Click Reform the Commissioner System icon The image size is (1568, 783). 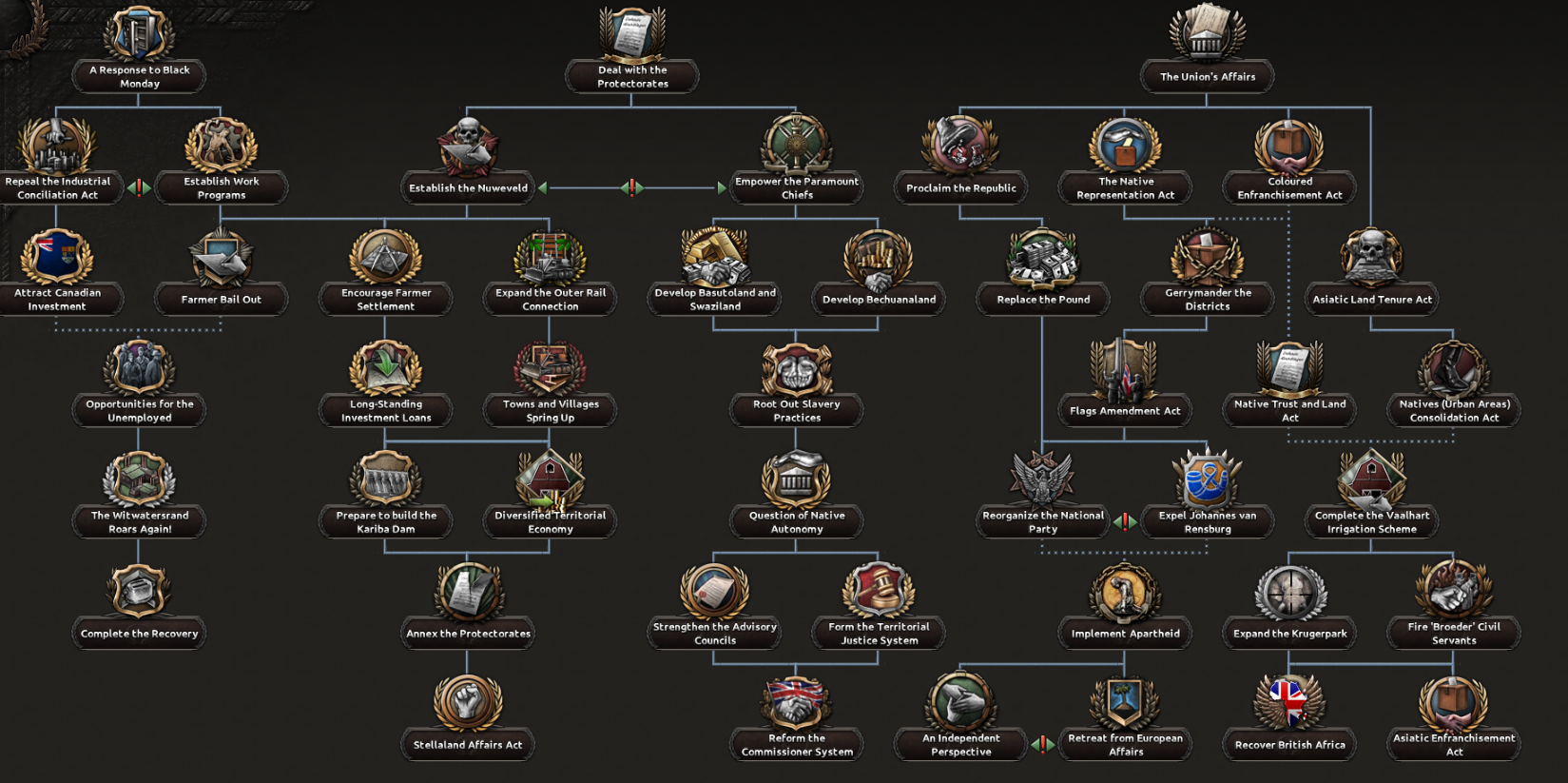click(x=797, y=701)
